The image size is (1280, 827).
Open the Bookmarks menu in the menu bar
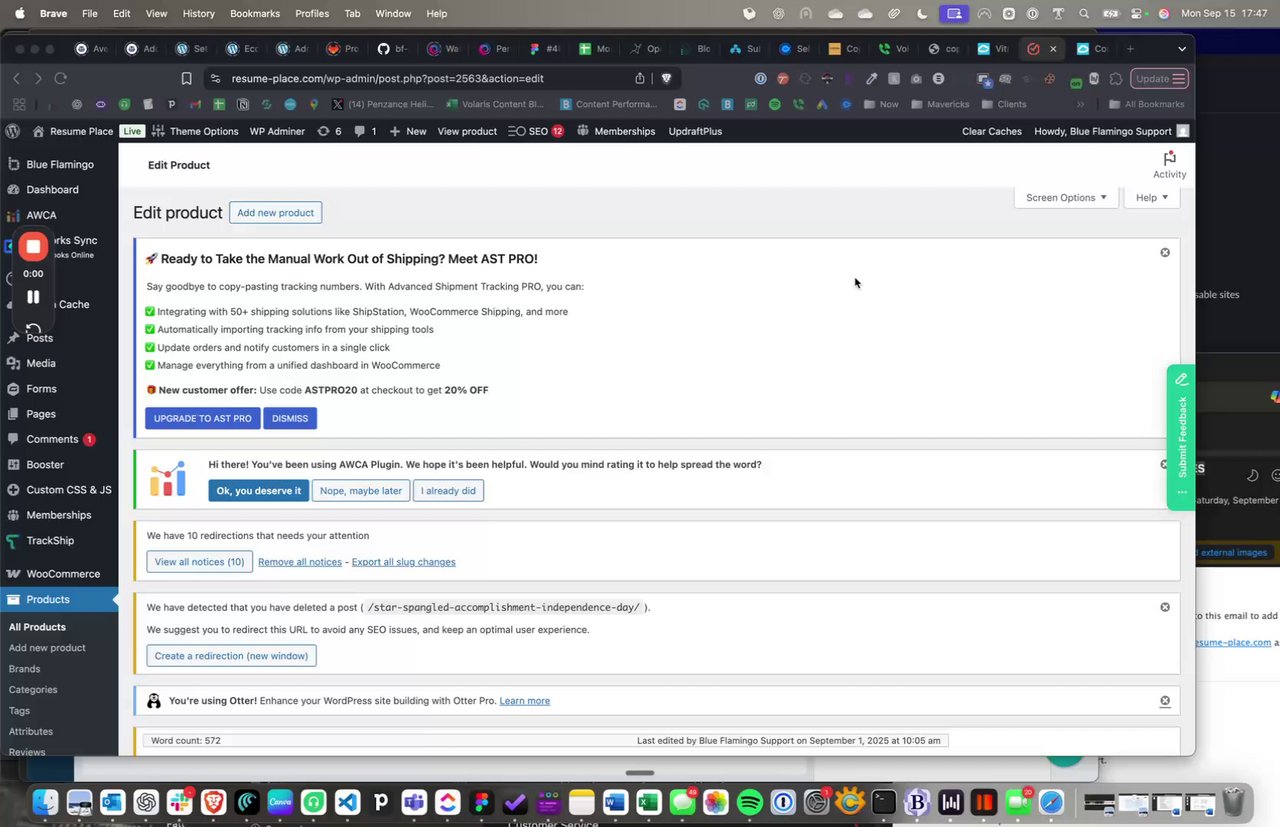click(255, 13)
